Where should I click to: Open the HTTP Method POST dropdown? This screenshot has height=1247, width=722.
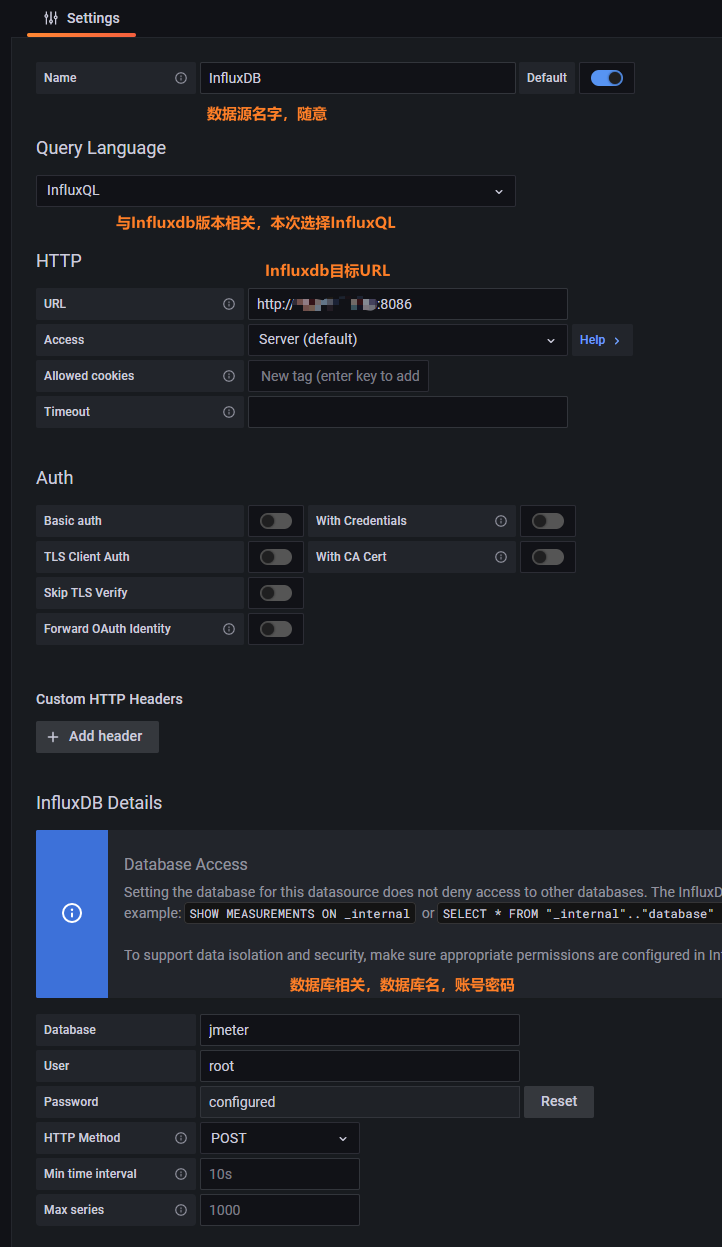[280, 1138]
